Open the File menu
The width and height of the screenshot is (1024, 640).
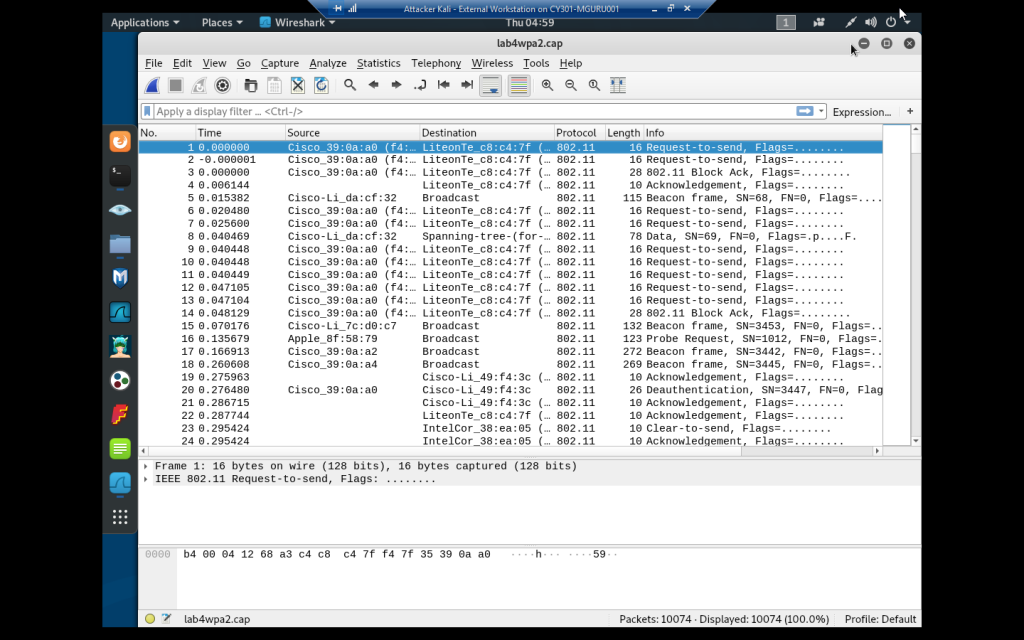coord(153,63)
